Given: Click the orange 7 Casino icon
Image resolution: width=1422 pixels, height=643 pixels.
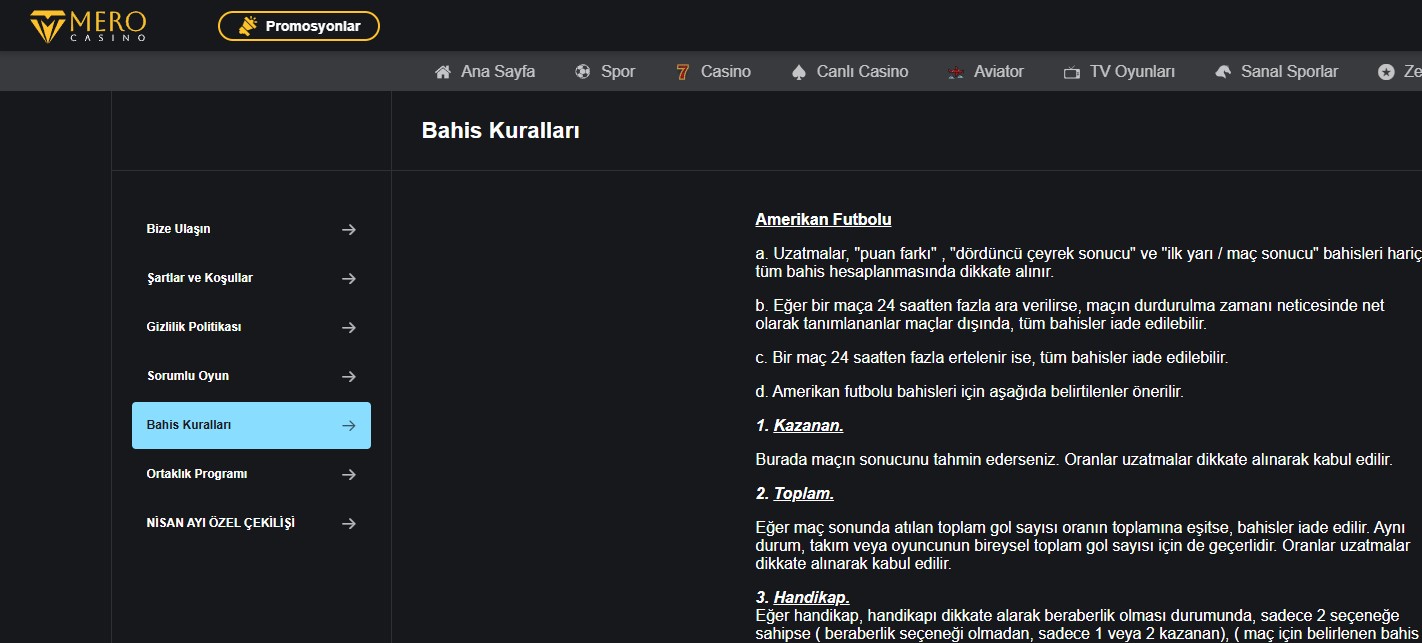Looking at the screenshot, I should [x=683, y=72].
